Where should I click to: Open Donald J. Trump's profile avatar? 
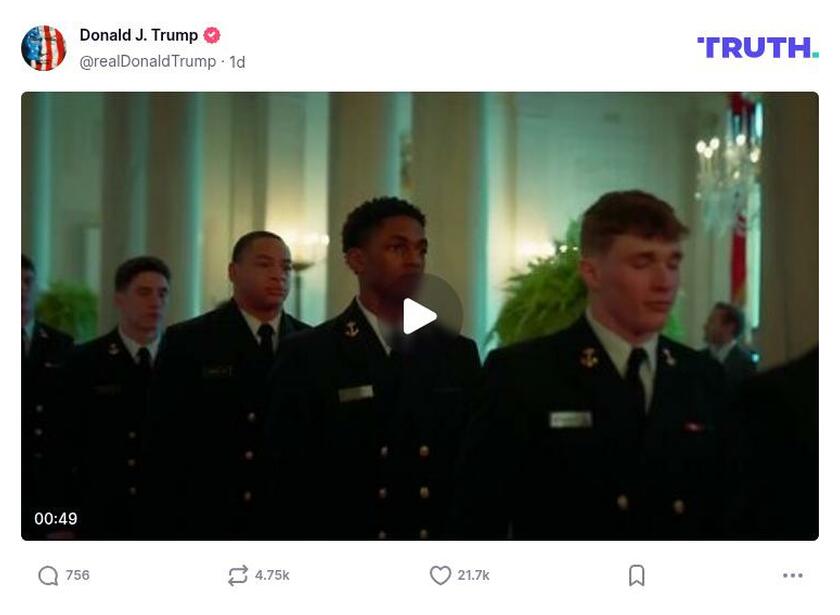(41, 43)
